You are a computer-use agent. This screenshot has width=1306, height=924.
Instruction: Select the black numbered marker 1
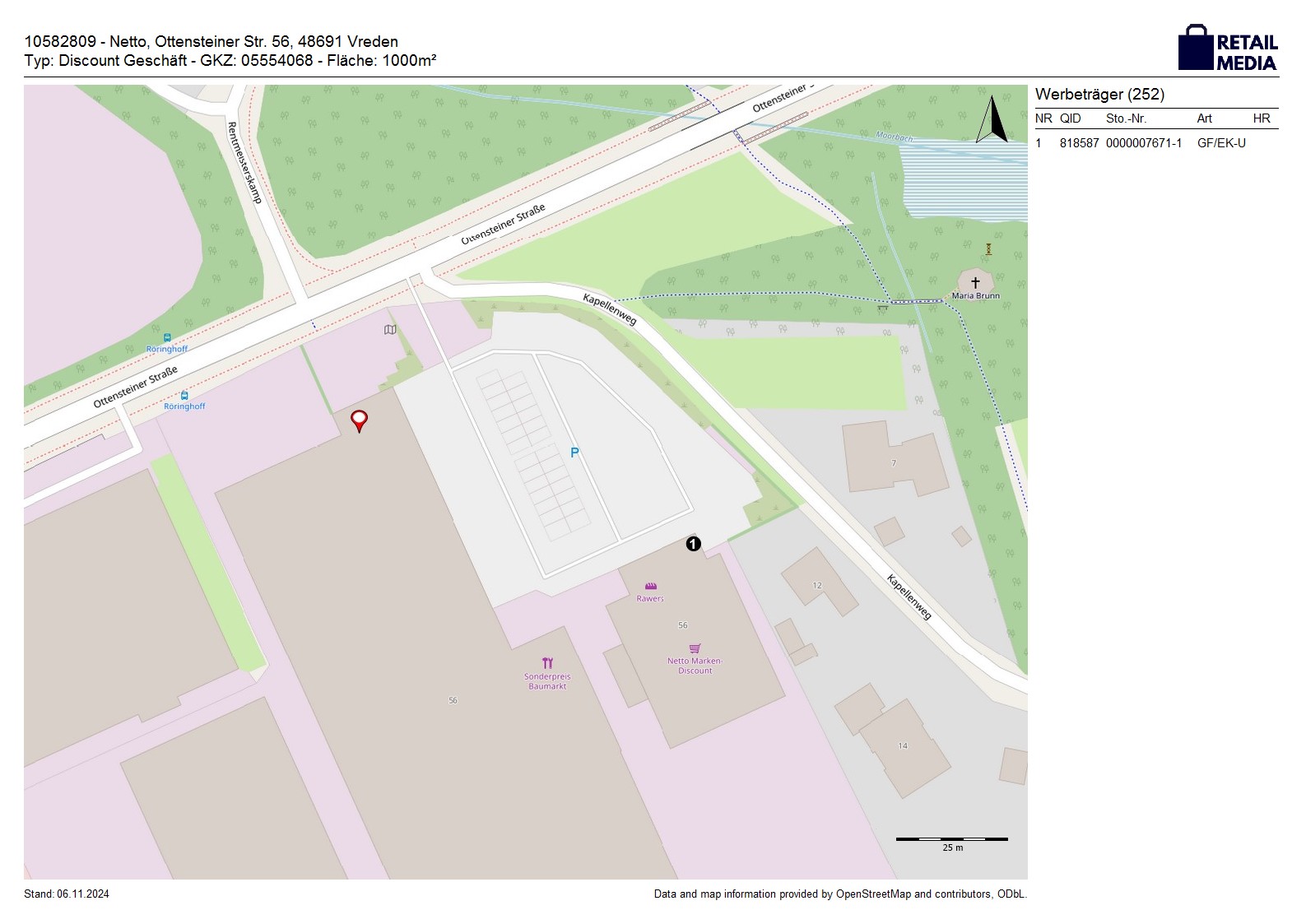coord(694,544)
